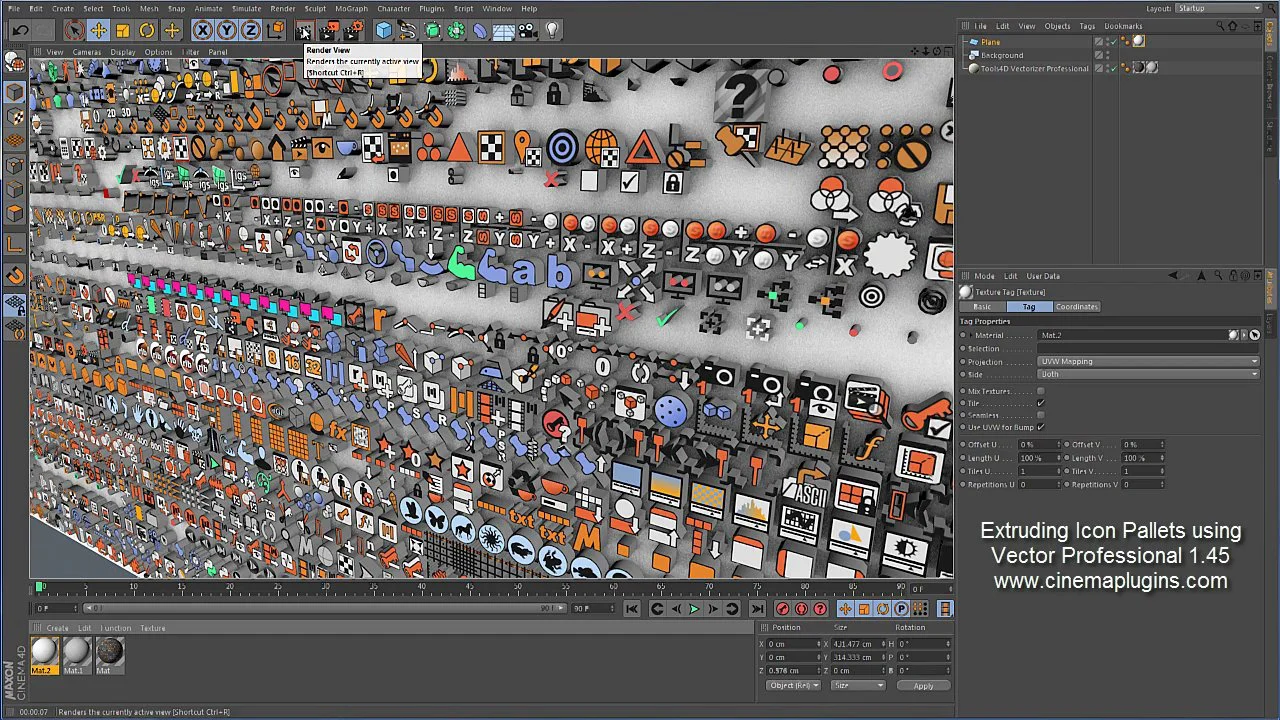Viewport: 1280px width, 720px height.
Task: Toggle the Seamless checkbox
Action: pos(1041,415)
